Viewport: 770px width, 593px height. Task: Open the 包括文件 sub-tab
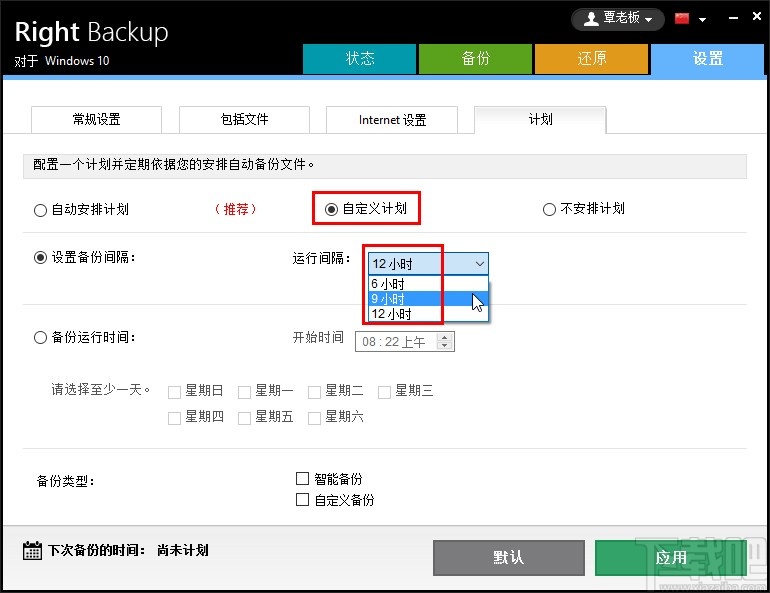[x=244, y=119]
